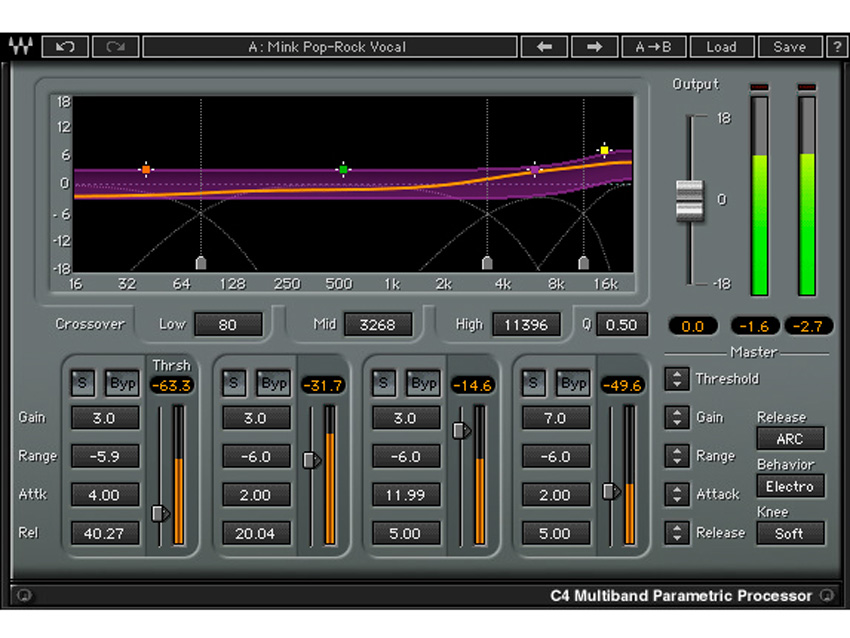Click the Master Range up/down arrows

click(677, 456)
